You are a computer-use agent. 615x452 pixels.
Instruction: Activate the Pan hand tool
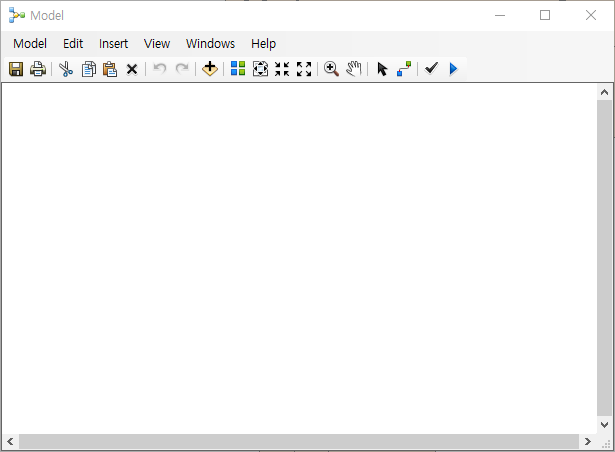[x=353, y=69]
